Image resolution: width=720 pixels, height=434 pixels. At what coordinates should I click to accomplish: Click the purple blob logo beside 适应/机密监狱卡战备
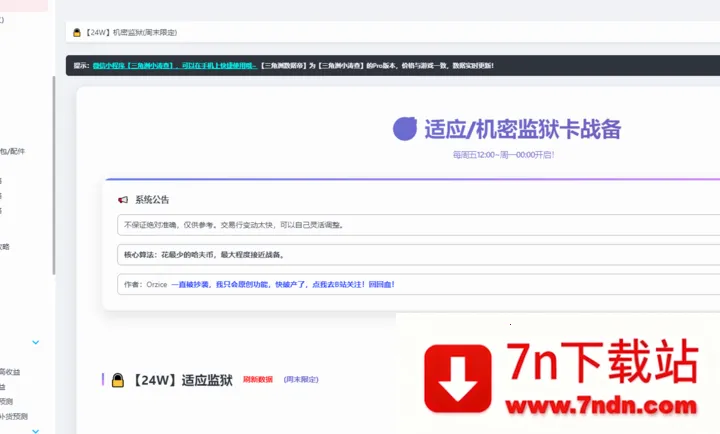[405, 128]
